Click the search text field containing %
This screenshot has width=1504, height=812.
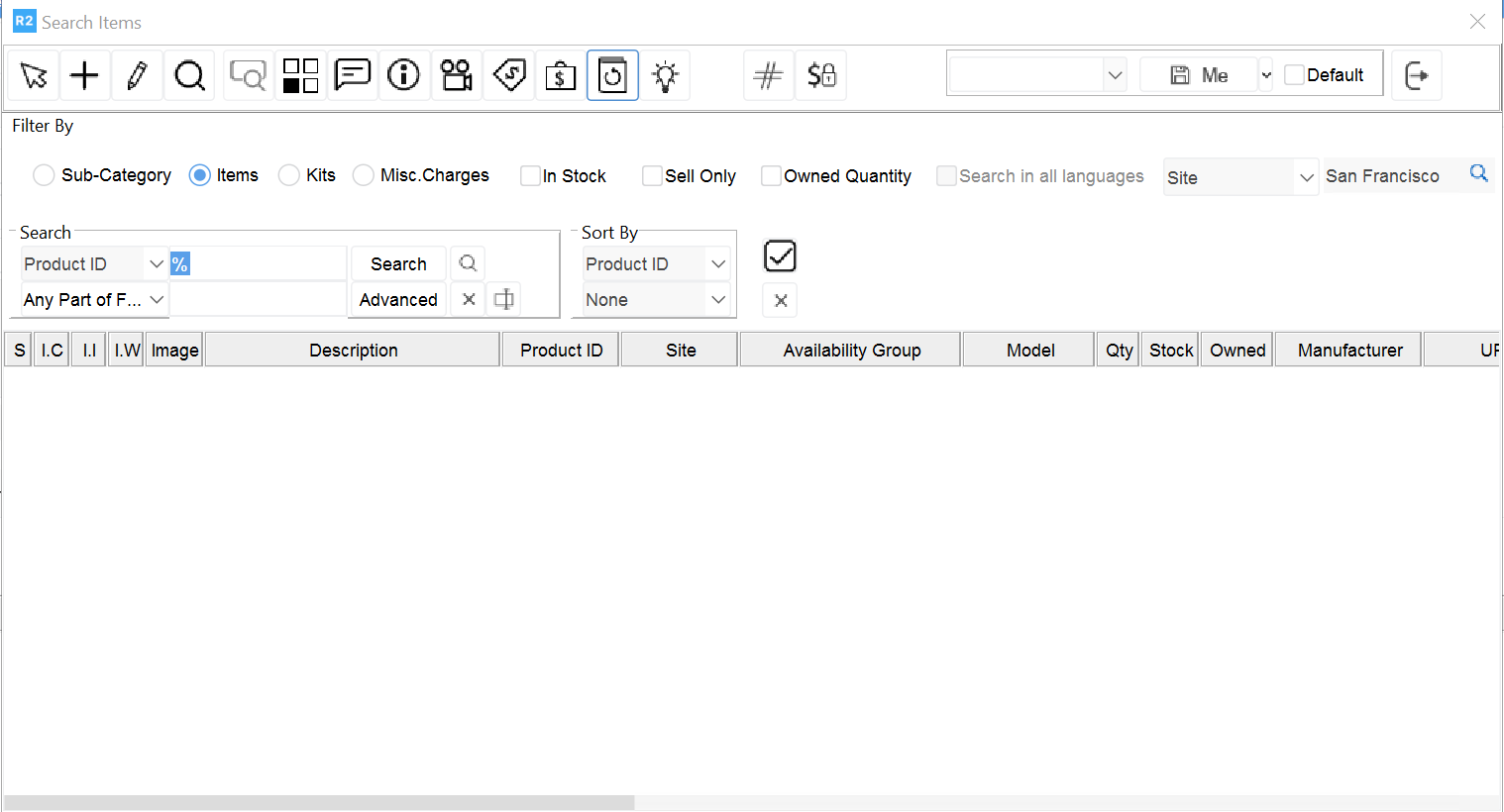click(259, 264)
